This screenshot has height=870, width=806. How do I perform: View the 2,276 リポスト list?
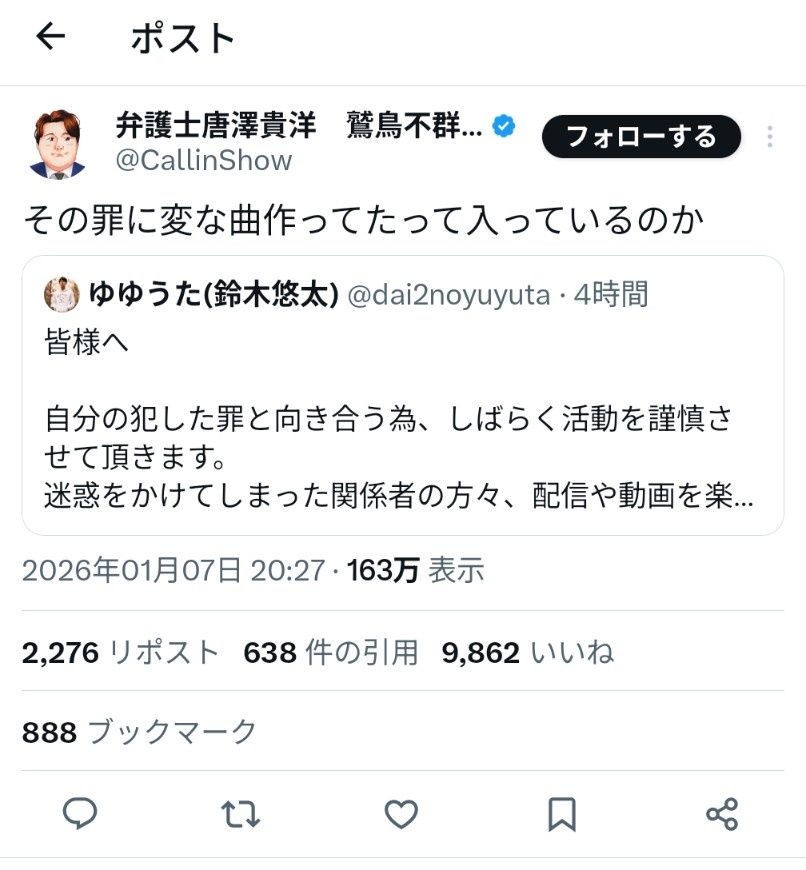(120, 653)
